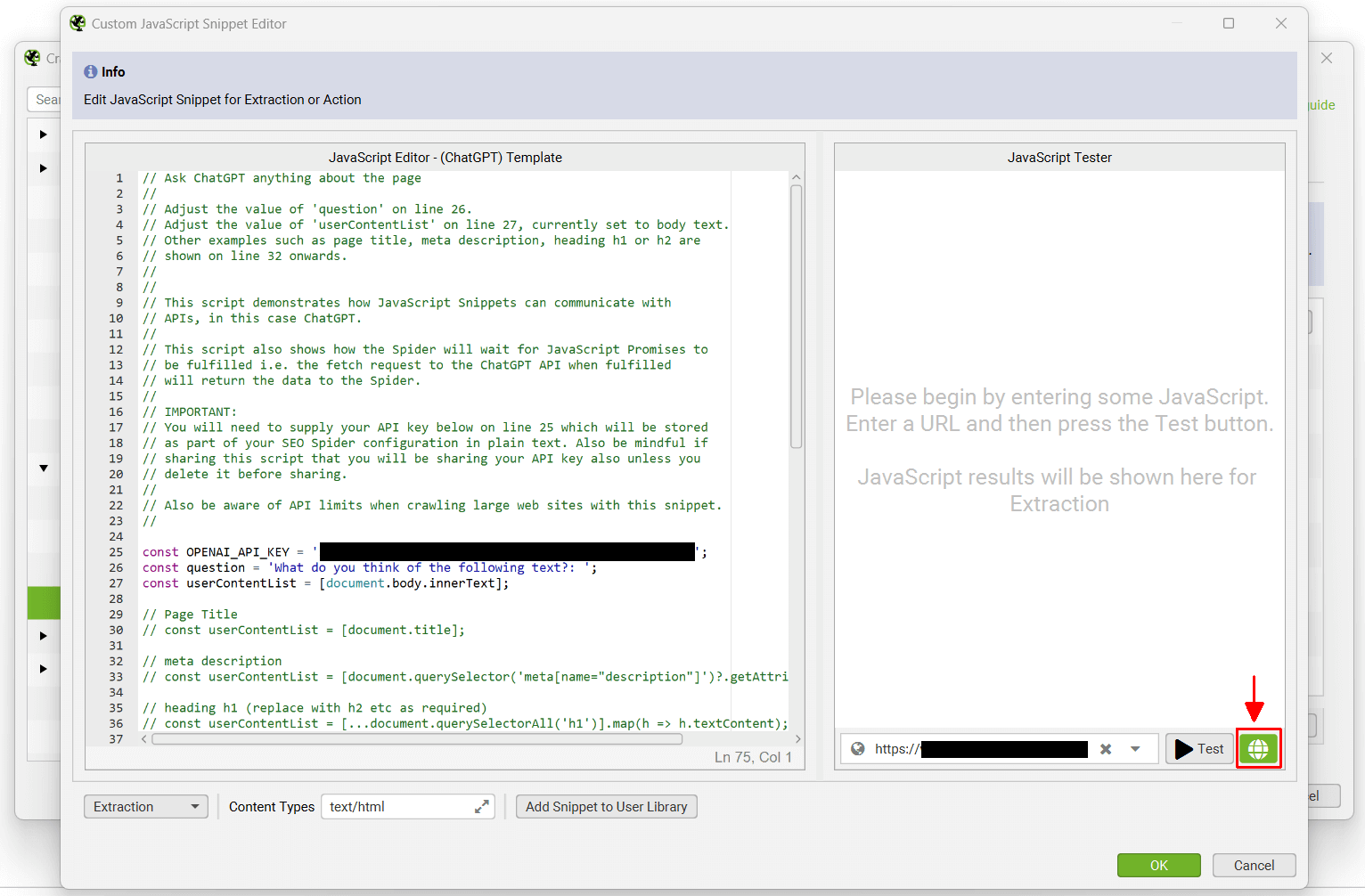Viewport: 1365px width, 896px height.
Task: Click the JavaScript Tester panel header
Action: 1059,158
